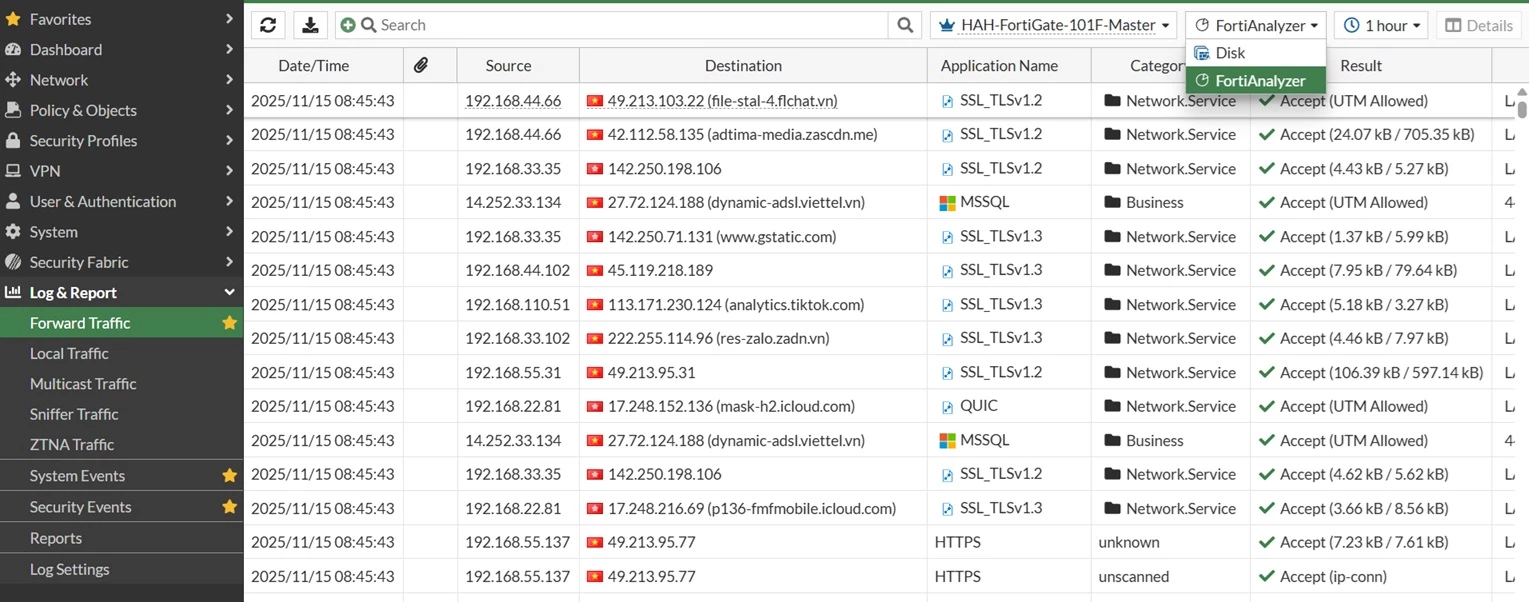Click the search magnifier button
This screenshot has height=602, width=1529.
pos(905,25)
